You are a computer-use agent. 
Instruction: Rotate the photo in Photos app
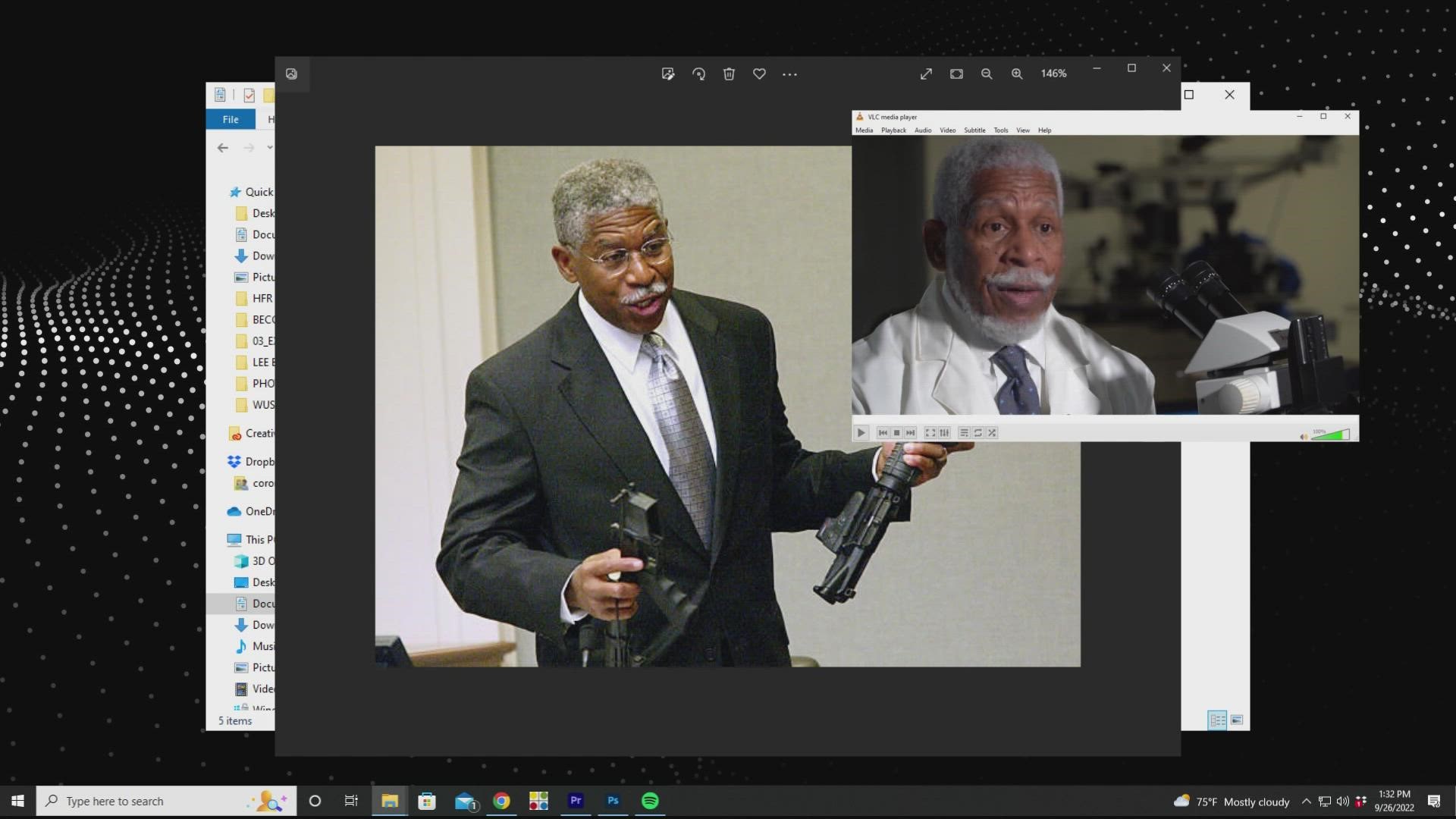pos(698,74)
